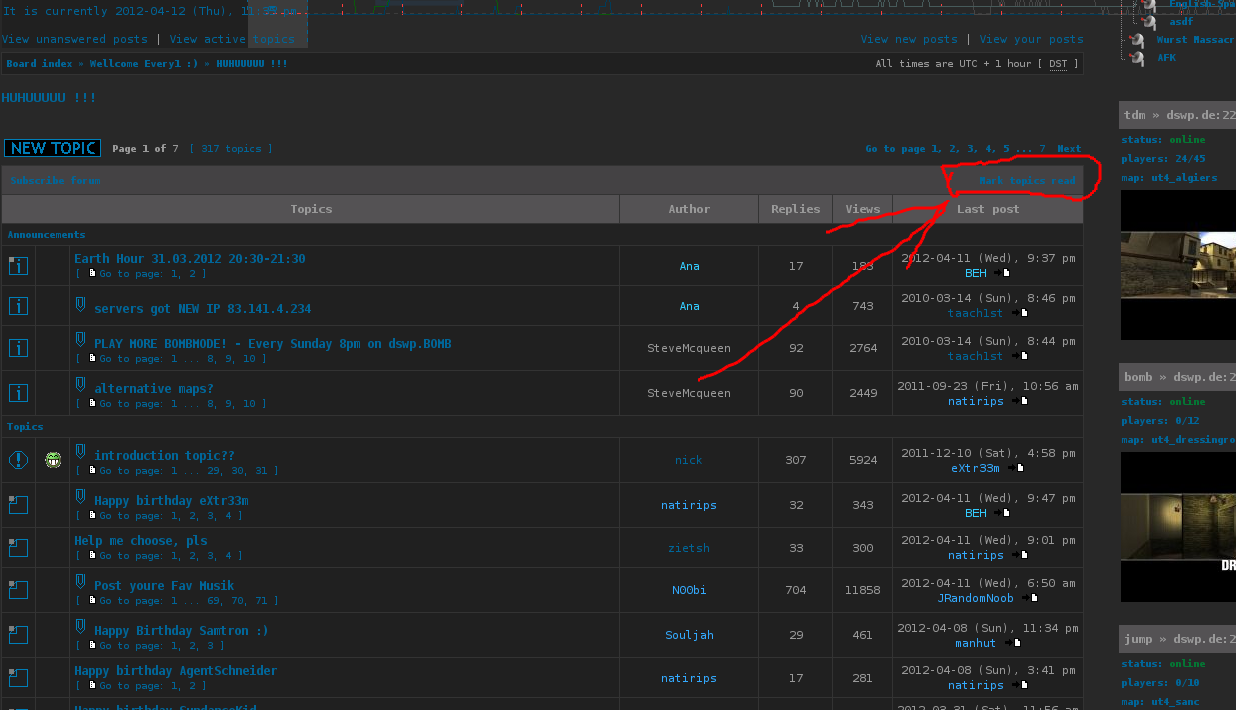This screenshot has height=710, width=1236.
Task: Click the sticky icon beside 'introduction topic??'
Action: 18,460
